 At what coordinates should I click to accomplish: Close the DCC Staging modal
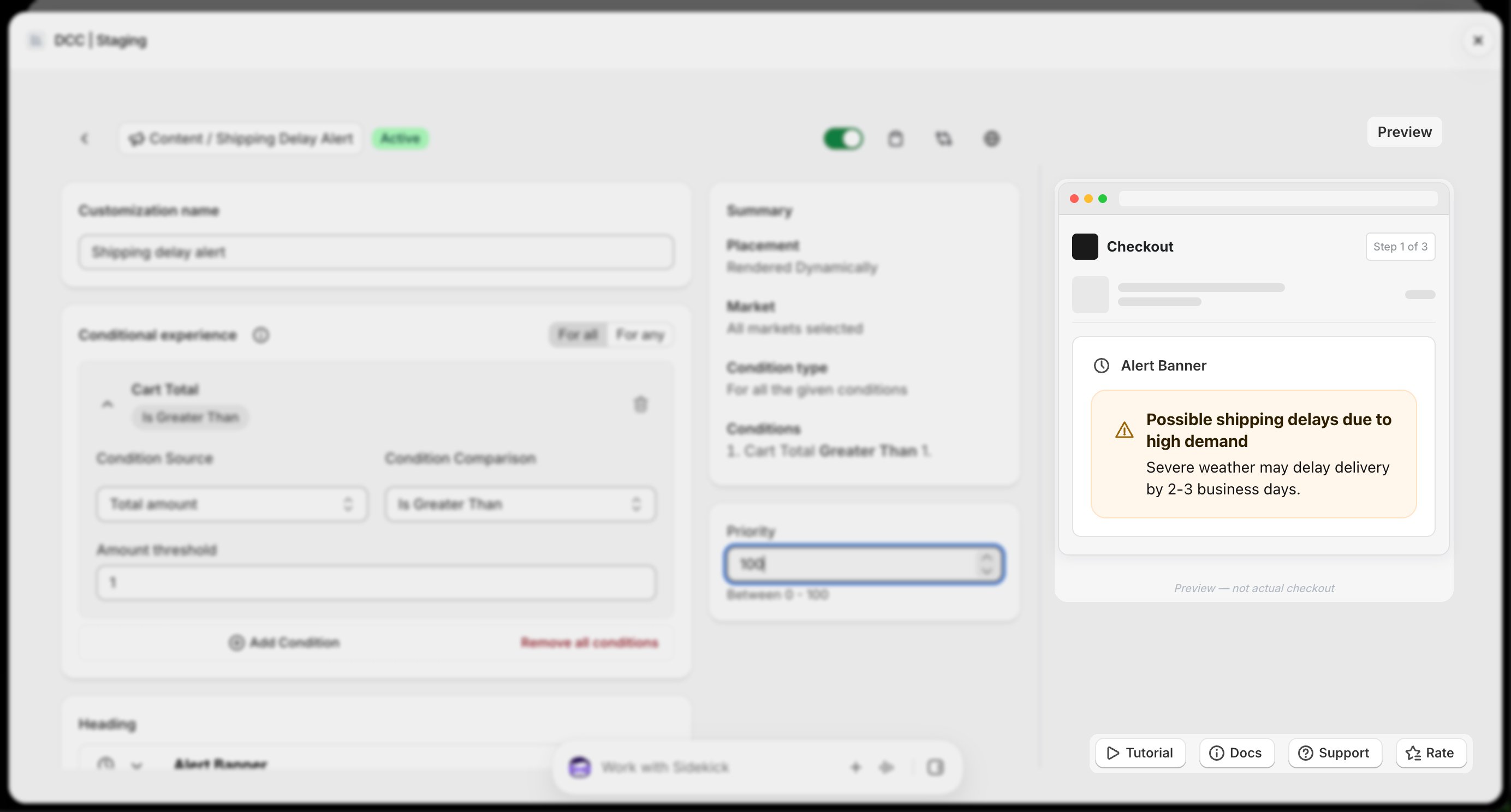tap(1478, 40)
